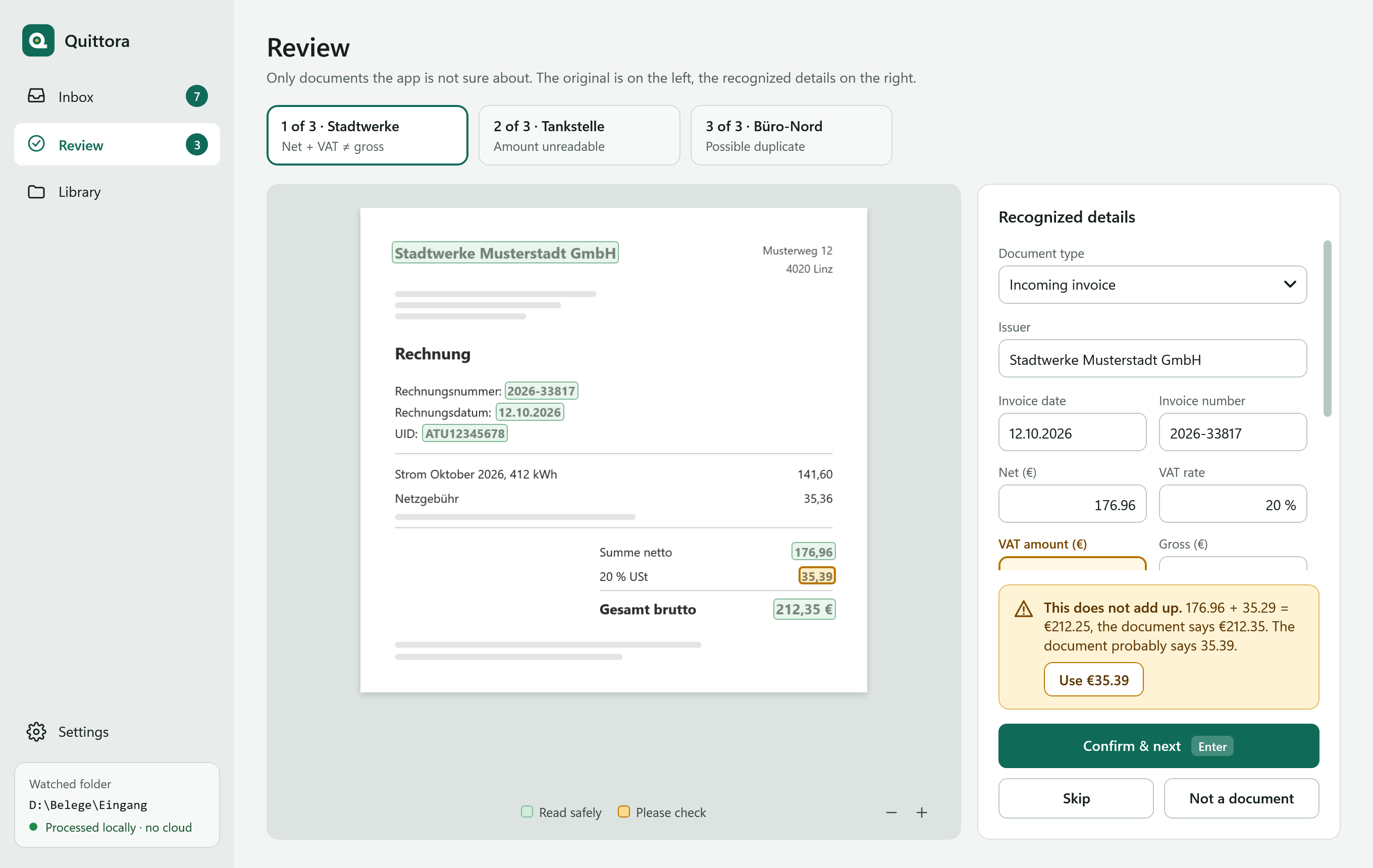Viewport: 1373px width, 868px height.
Task: Click the VAT rate field
Action: click(x=1232, y=504)
